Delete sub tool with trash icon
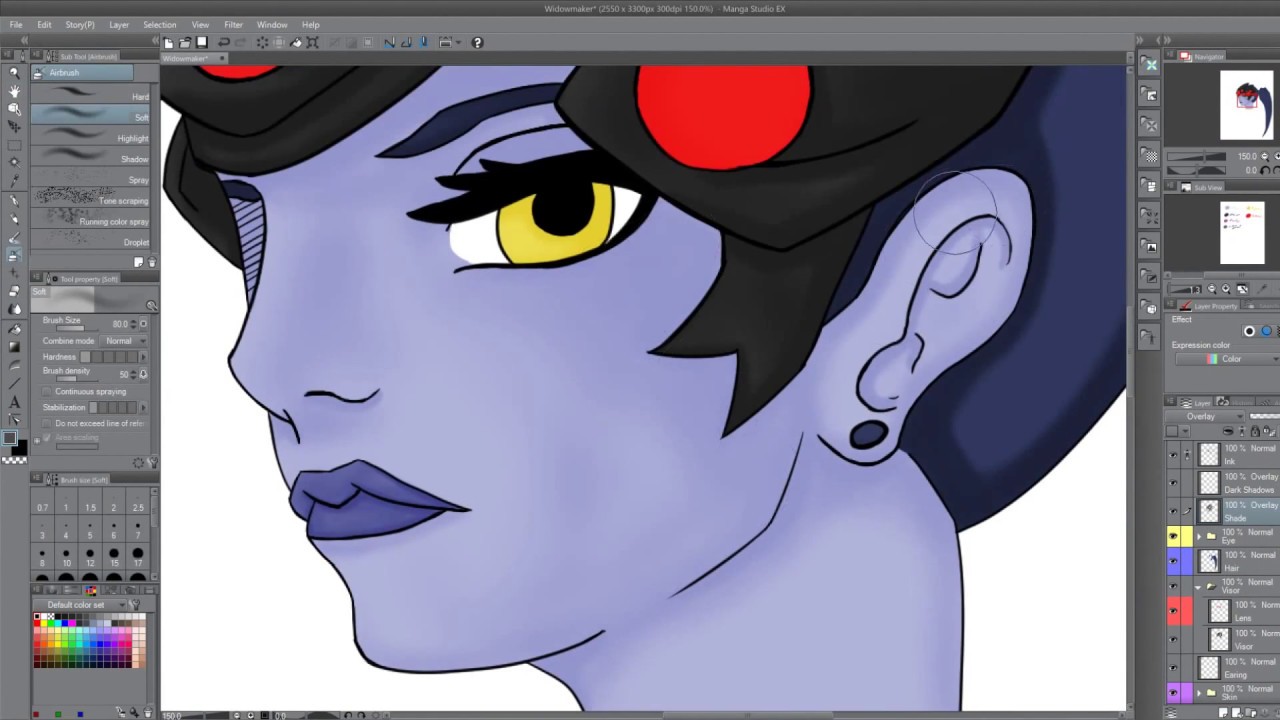 pyautogui.click(x=151, y=263)
